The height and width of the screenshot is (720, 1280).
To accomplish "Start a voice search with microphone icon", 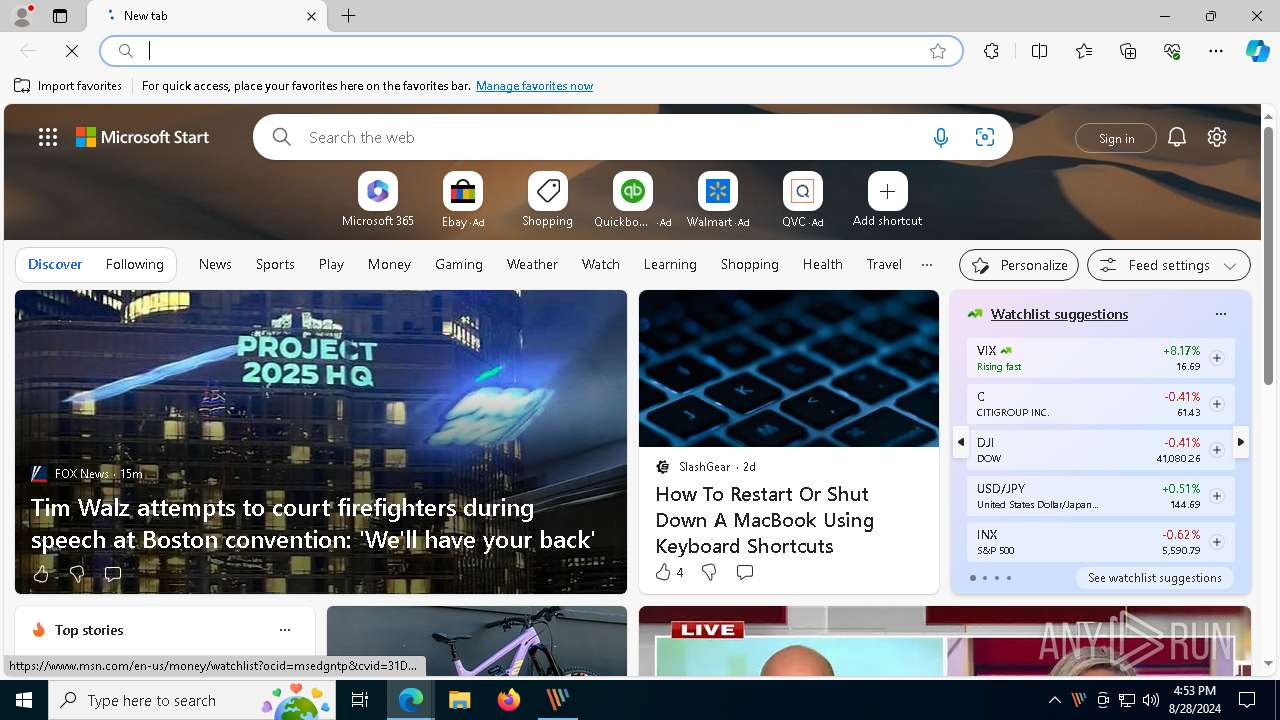I will pos(940,138).
